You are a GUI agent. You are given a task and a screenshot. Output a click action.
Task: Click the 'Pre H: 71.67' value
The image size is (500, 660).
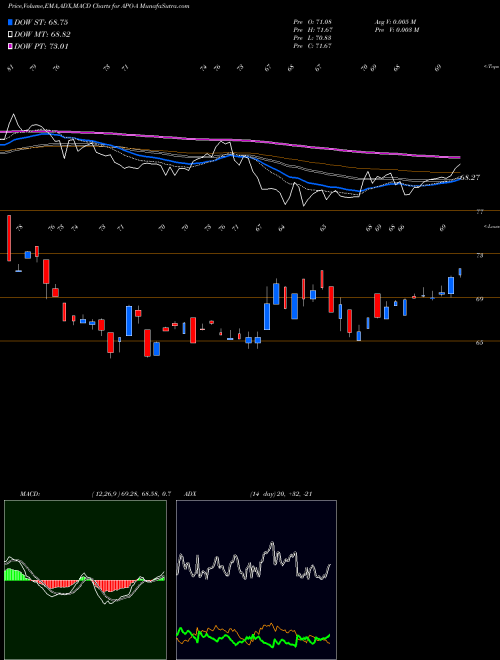[x=312, y=30]
